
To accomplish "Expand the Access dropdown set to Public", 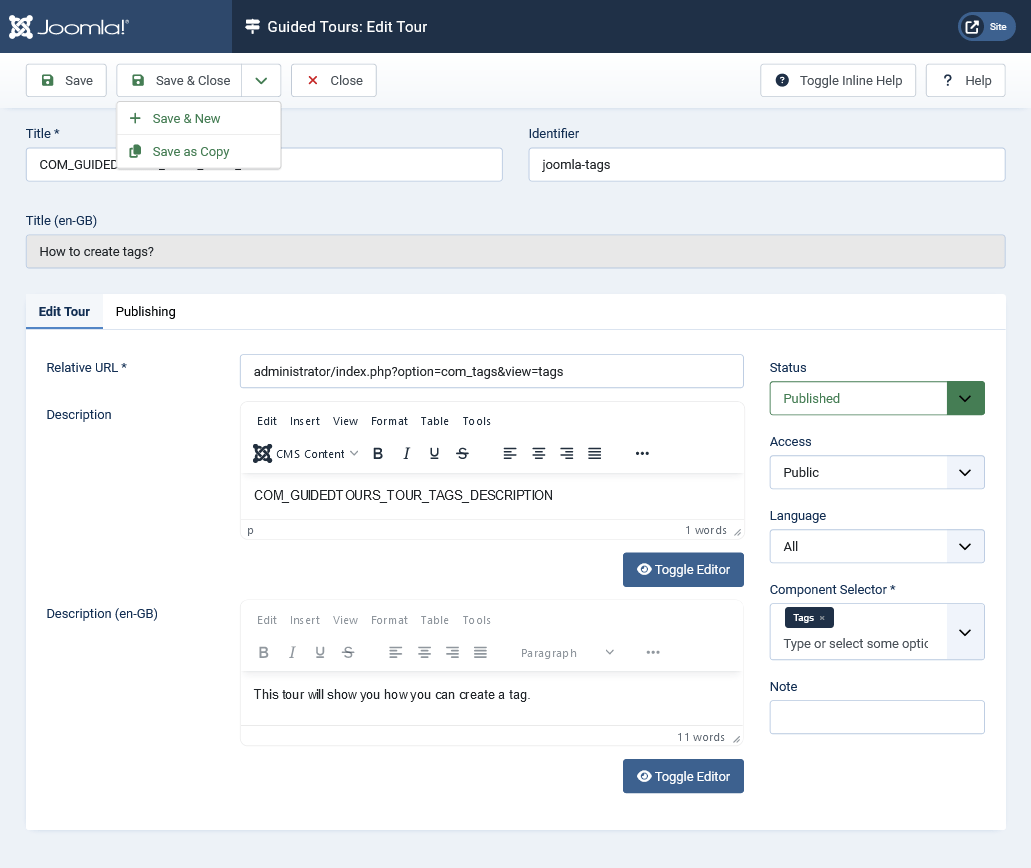I will tap(877, 472).
